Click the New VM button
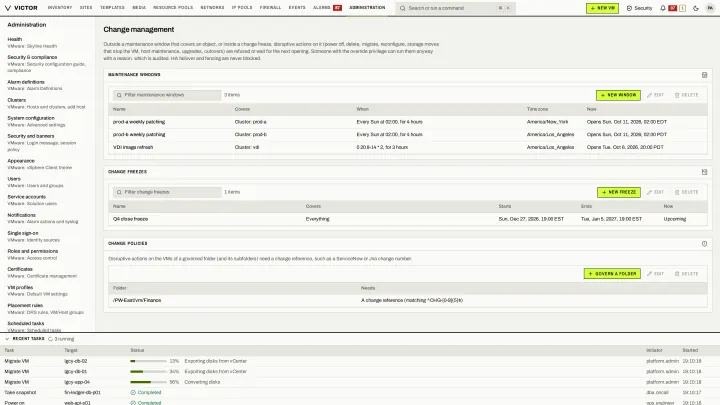This screenshot has height=405, width=720. pos(602,8)
